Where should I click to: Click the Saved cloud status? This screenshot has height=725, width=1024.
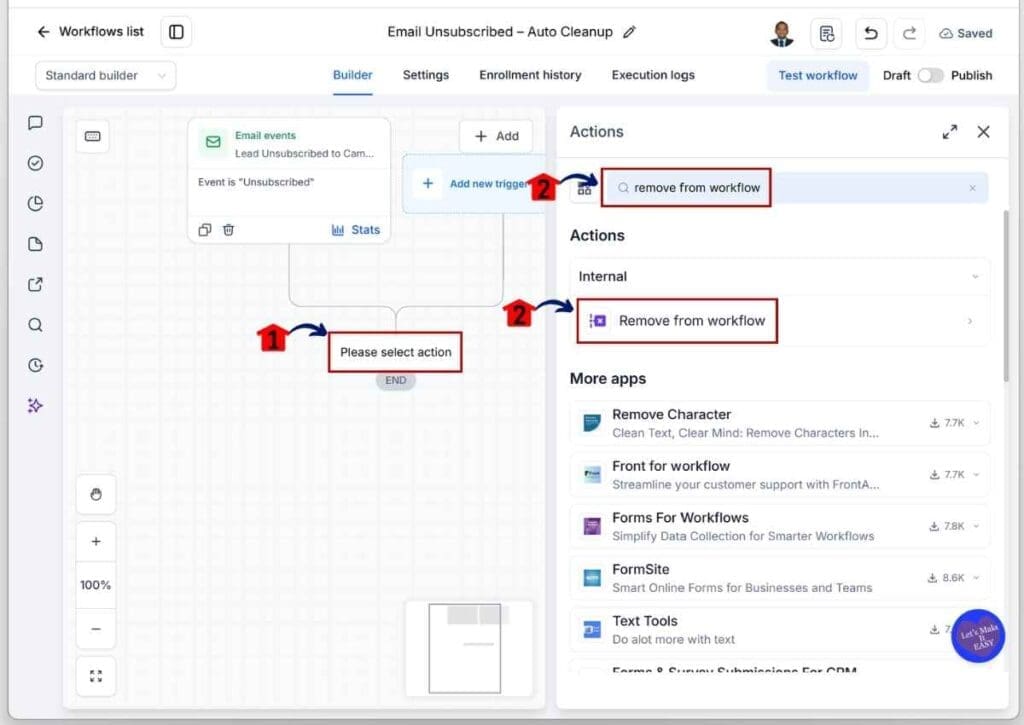(x=965, y=33)
